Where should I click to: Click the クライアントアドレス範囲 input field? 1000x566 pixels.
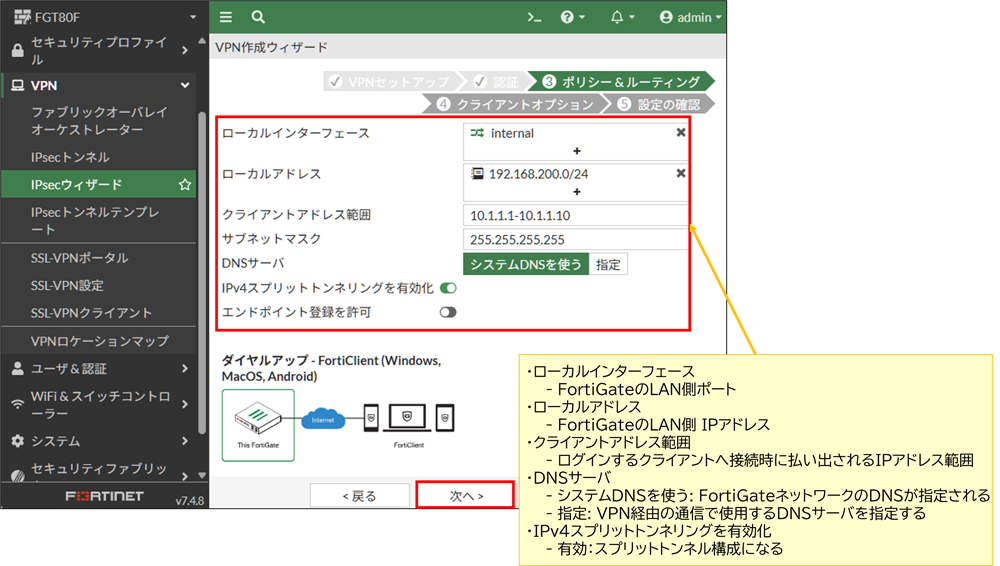575,215
